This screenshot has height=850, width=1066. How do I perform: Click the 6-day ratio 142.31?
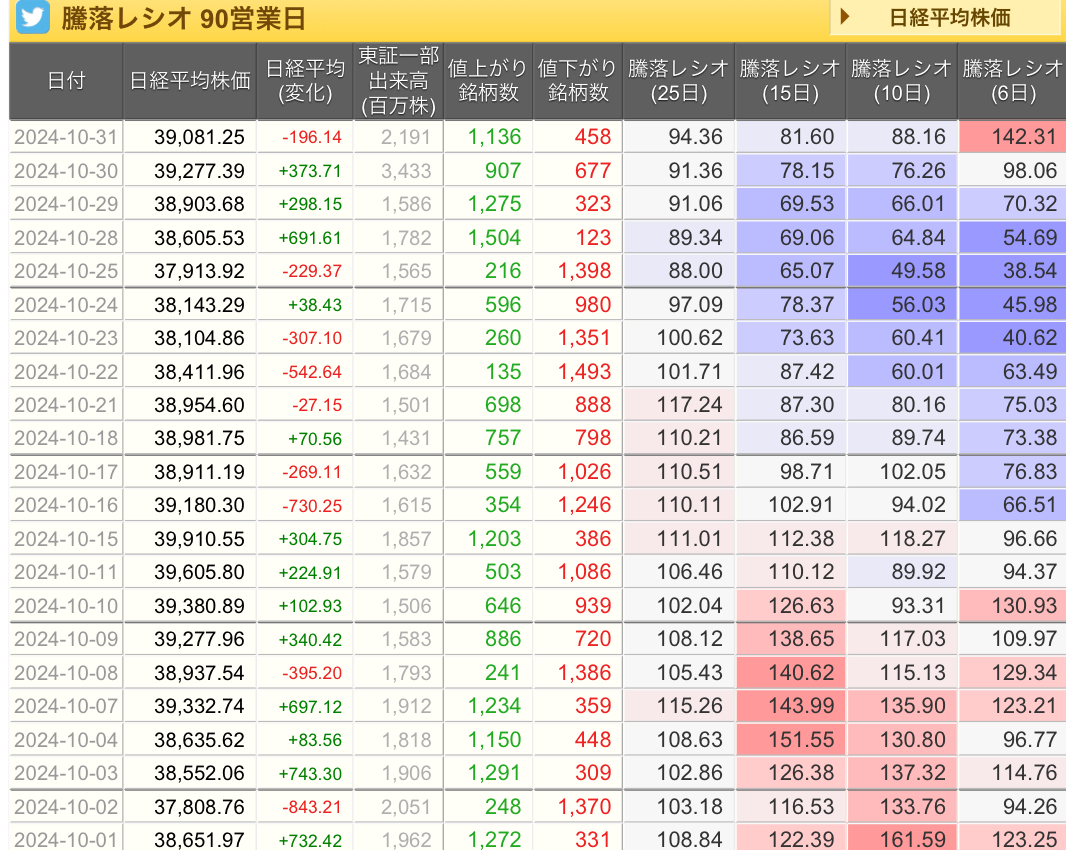point(1024,137)
